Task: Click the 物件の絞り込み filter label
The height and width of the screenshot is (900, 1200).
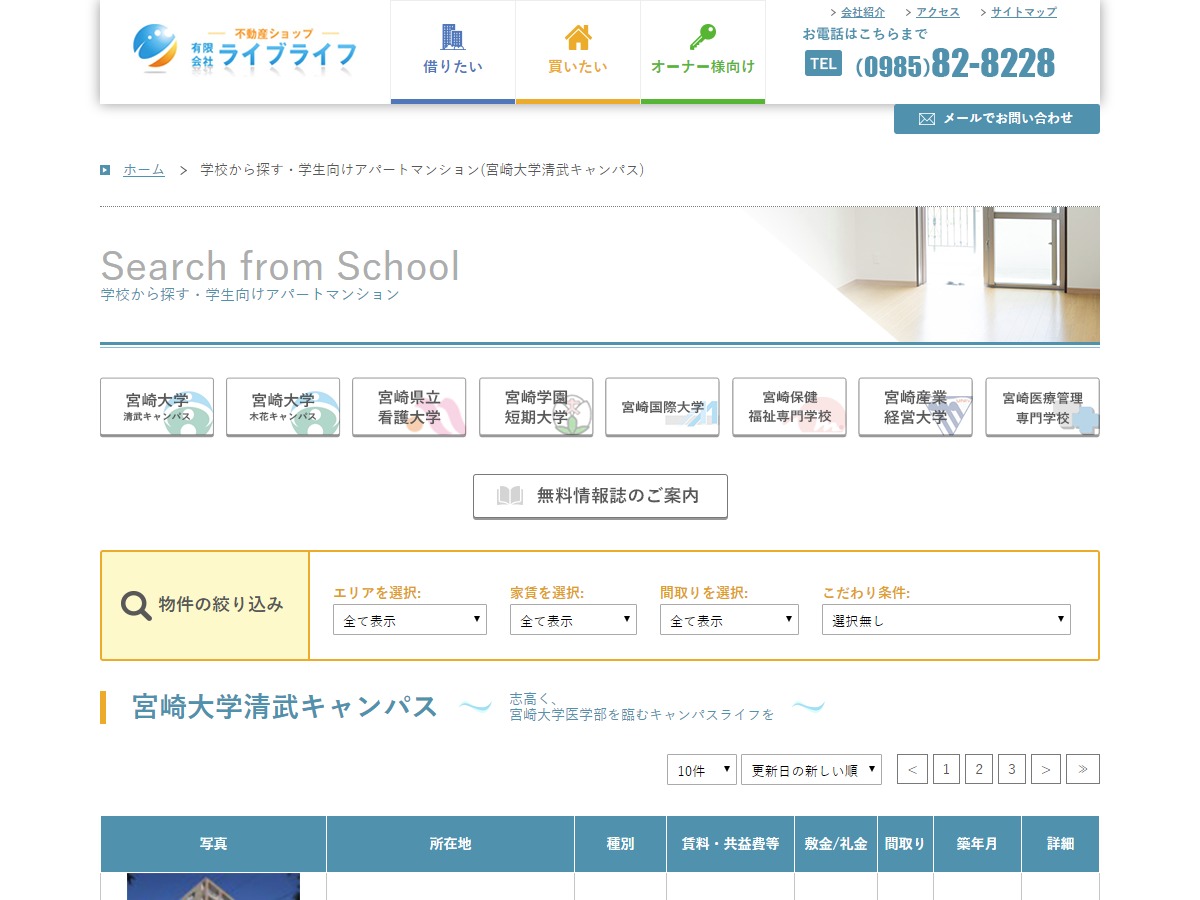Action: point(221,605)
